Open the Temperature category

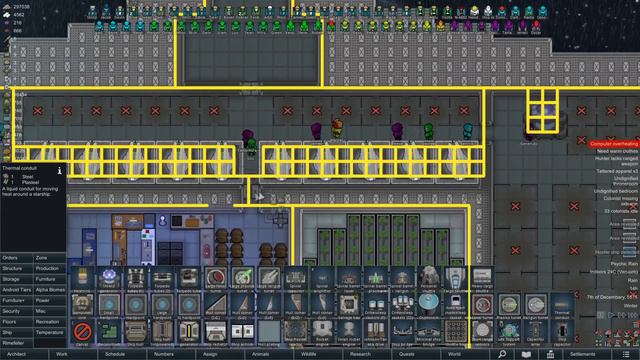click(x=50, y=332)
